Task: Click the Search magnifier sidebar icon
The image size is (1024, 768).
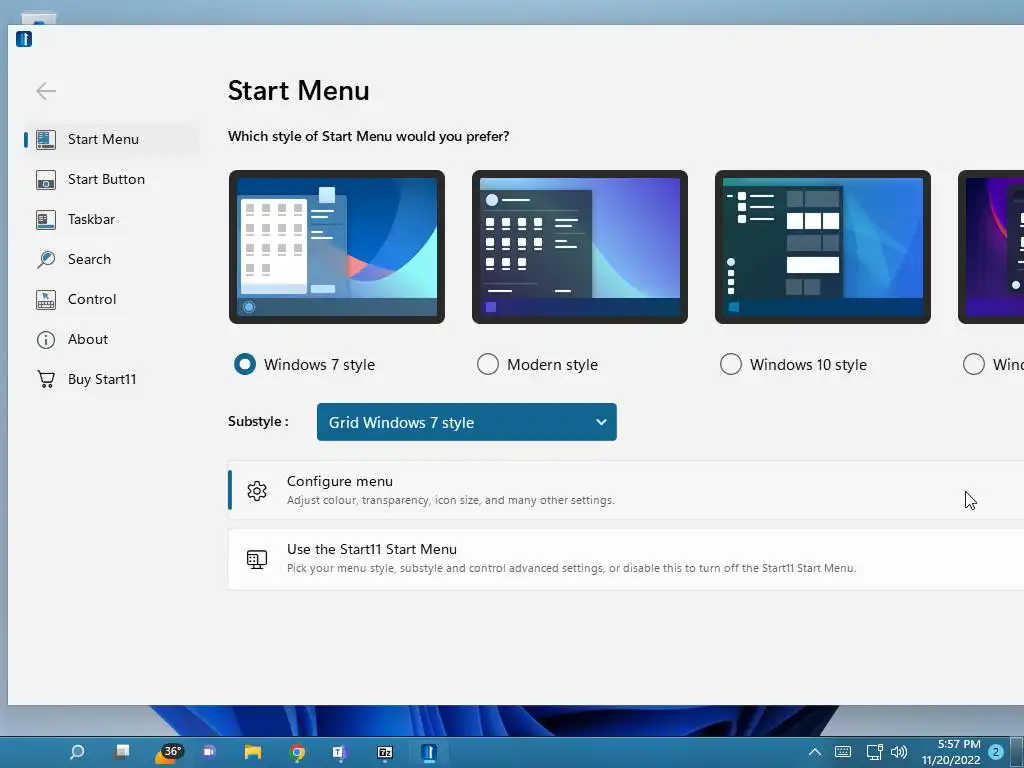Action: pyautogui.click(x=46, y=259)
